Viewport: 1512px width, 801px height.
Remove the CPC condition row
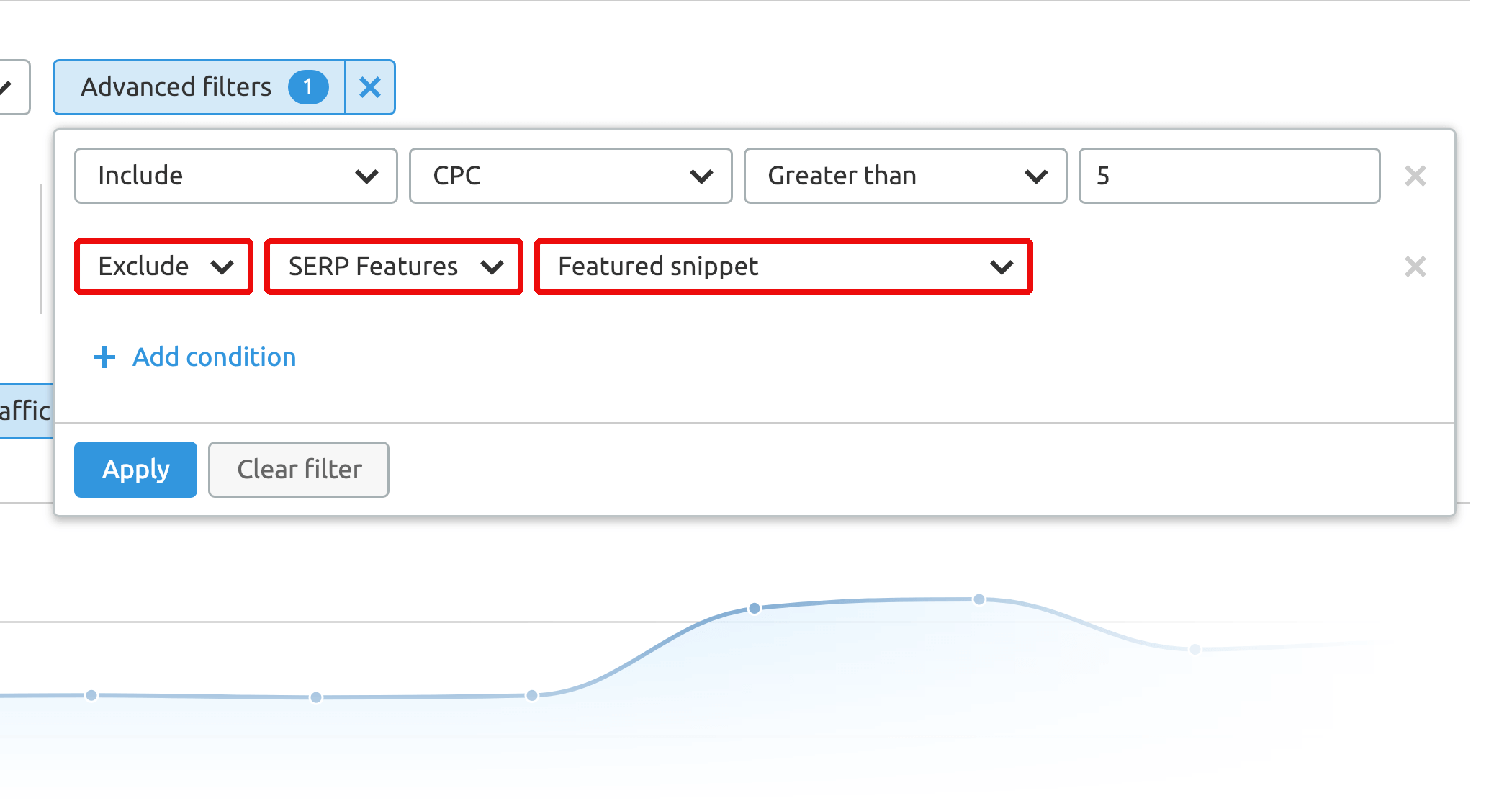tap(1415, 176)
